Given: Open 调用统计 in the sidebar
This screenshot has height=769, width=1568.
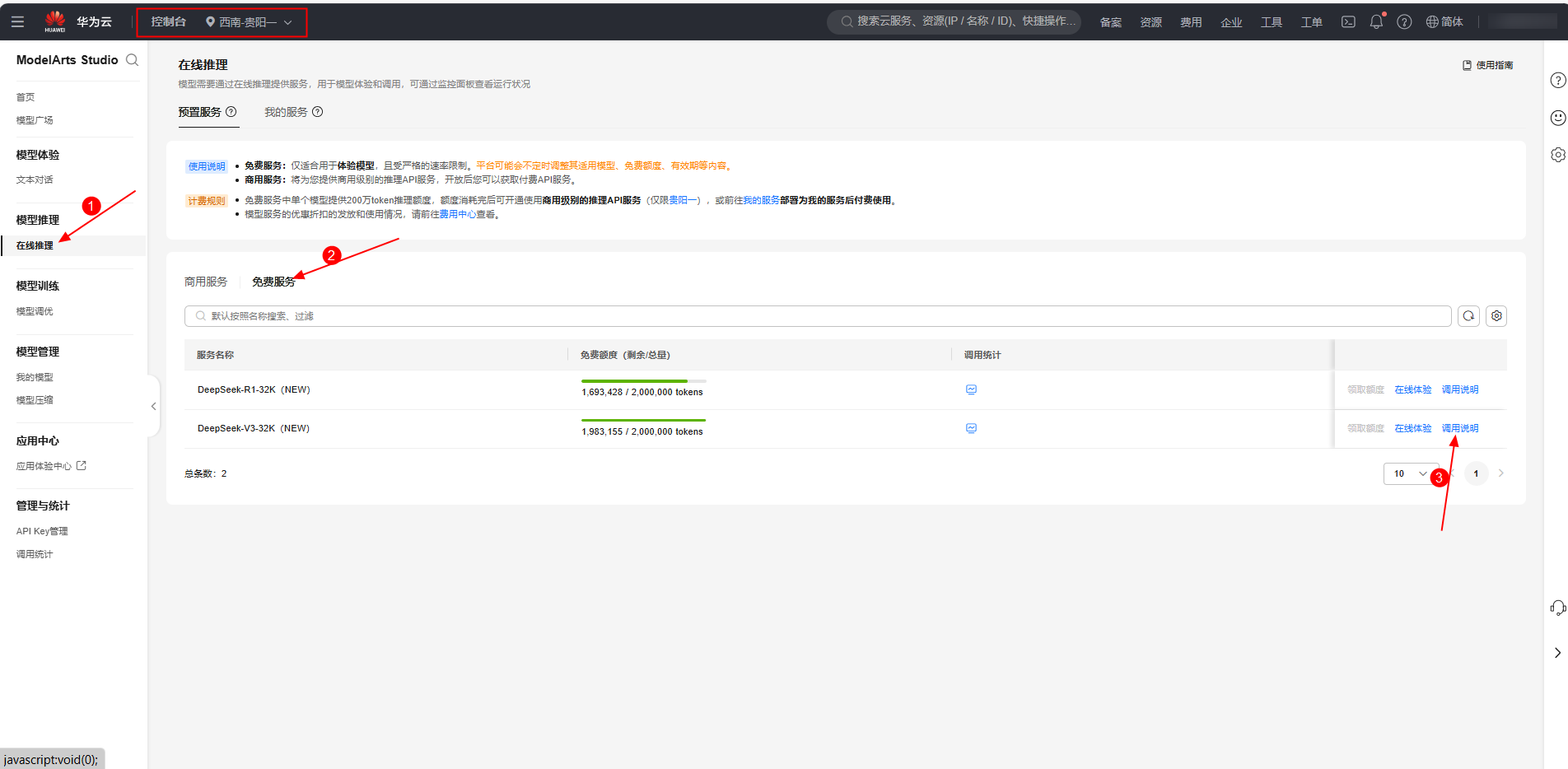Looking at the screenshot, I should (35, 554).
